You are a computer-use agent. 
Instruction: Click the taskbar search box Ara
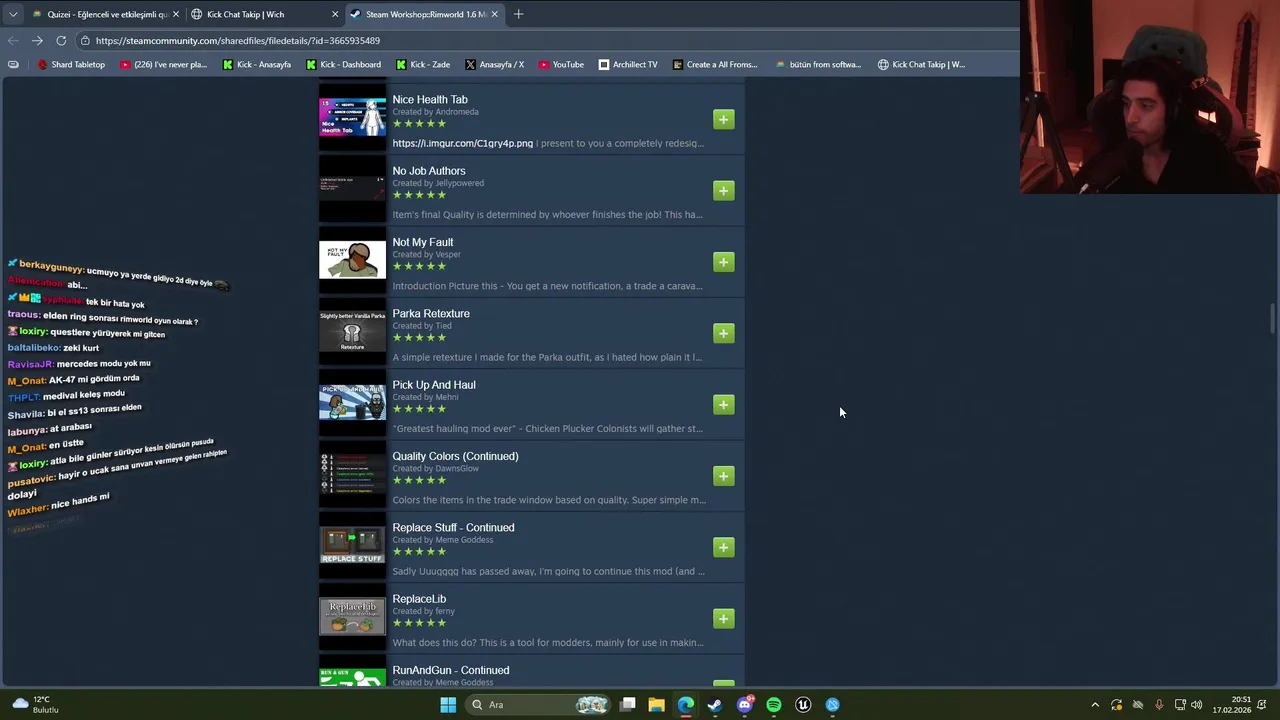click(x=539, y=705)
